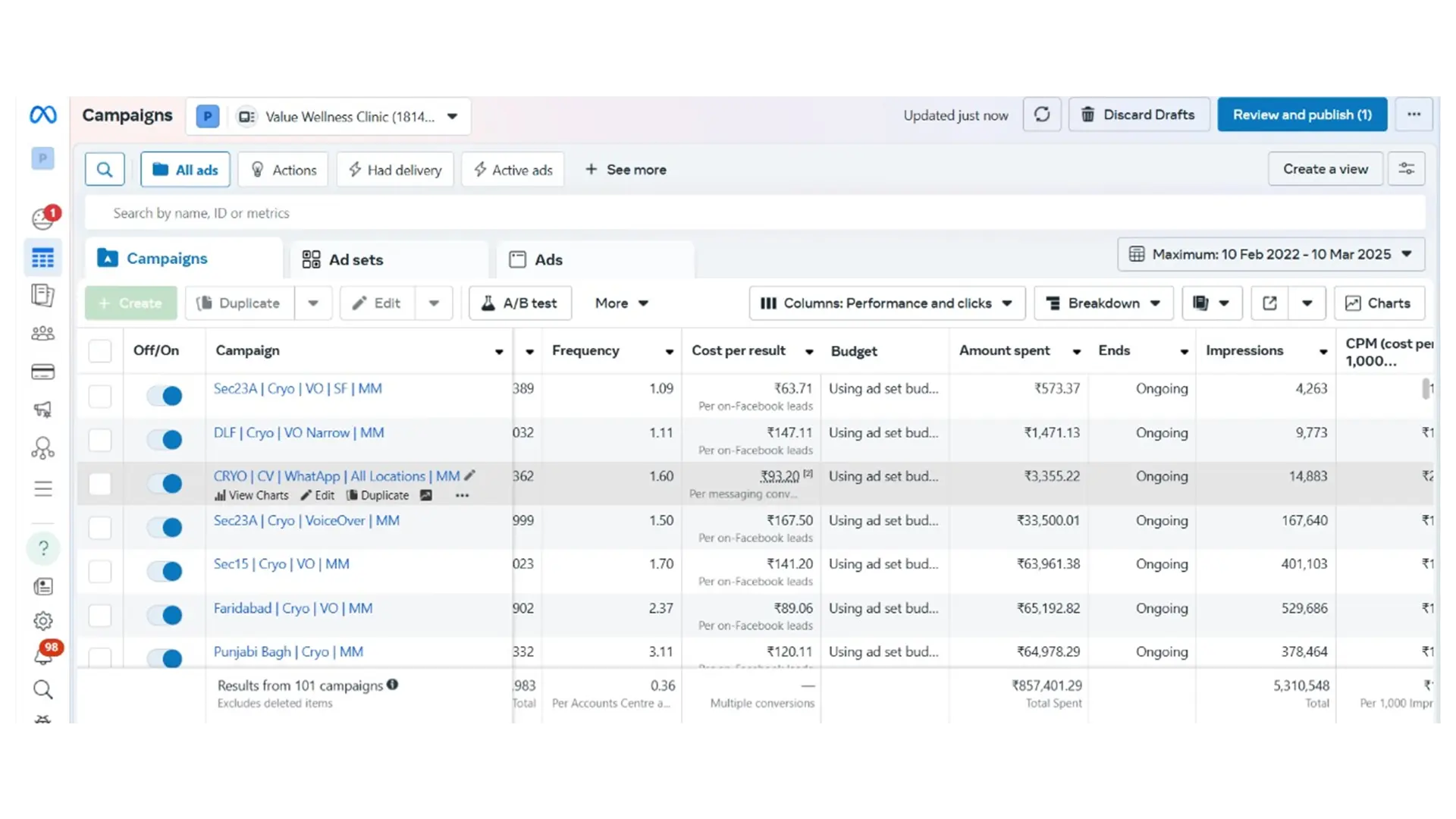This screenshot has width=1456, height=819.
Task: Click the image icon after Duplicate in CRYO row
Action: click(x=426, y=495)
